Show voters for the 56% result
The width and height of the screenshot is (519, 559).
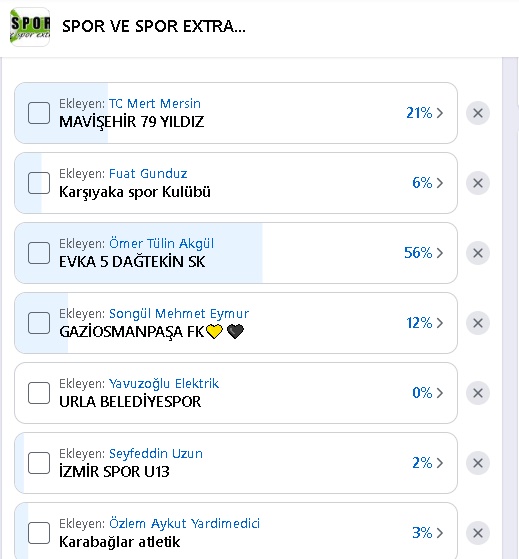coord(440,253)
